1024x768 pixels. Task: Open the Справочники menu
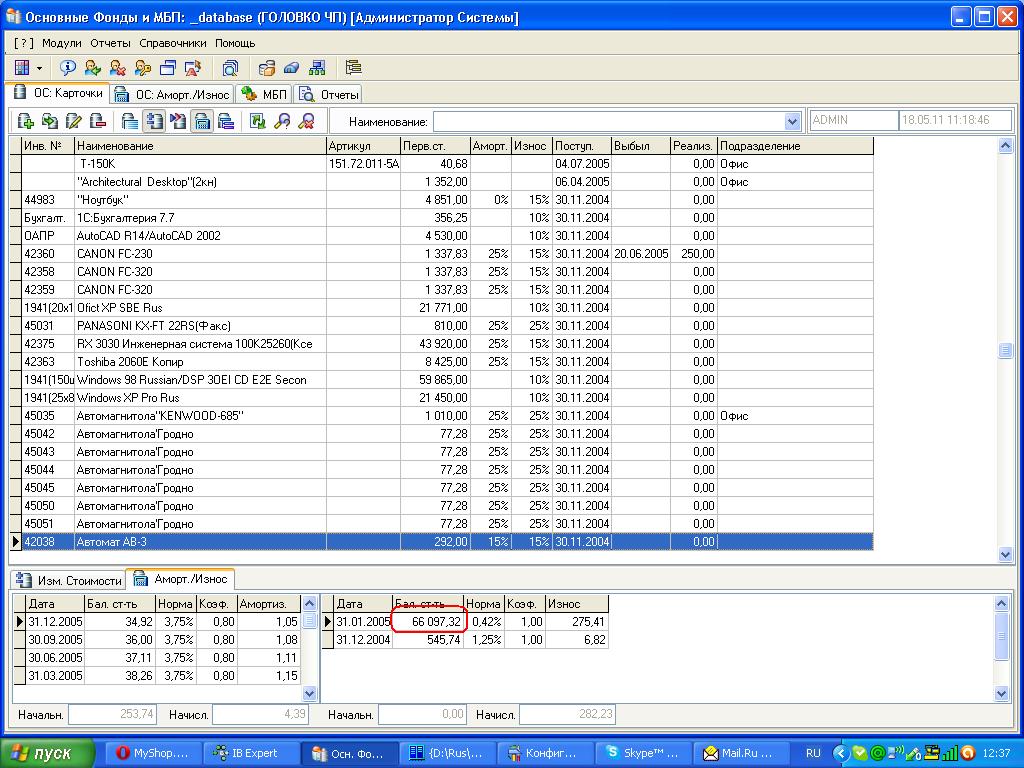[x=173, y=43]
